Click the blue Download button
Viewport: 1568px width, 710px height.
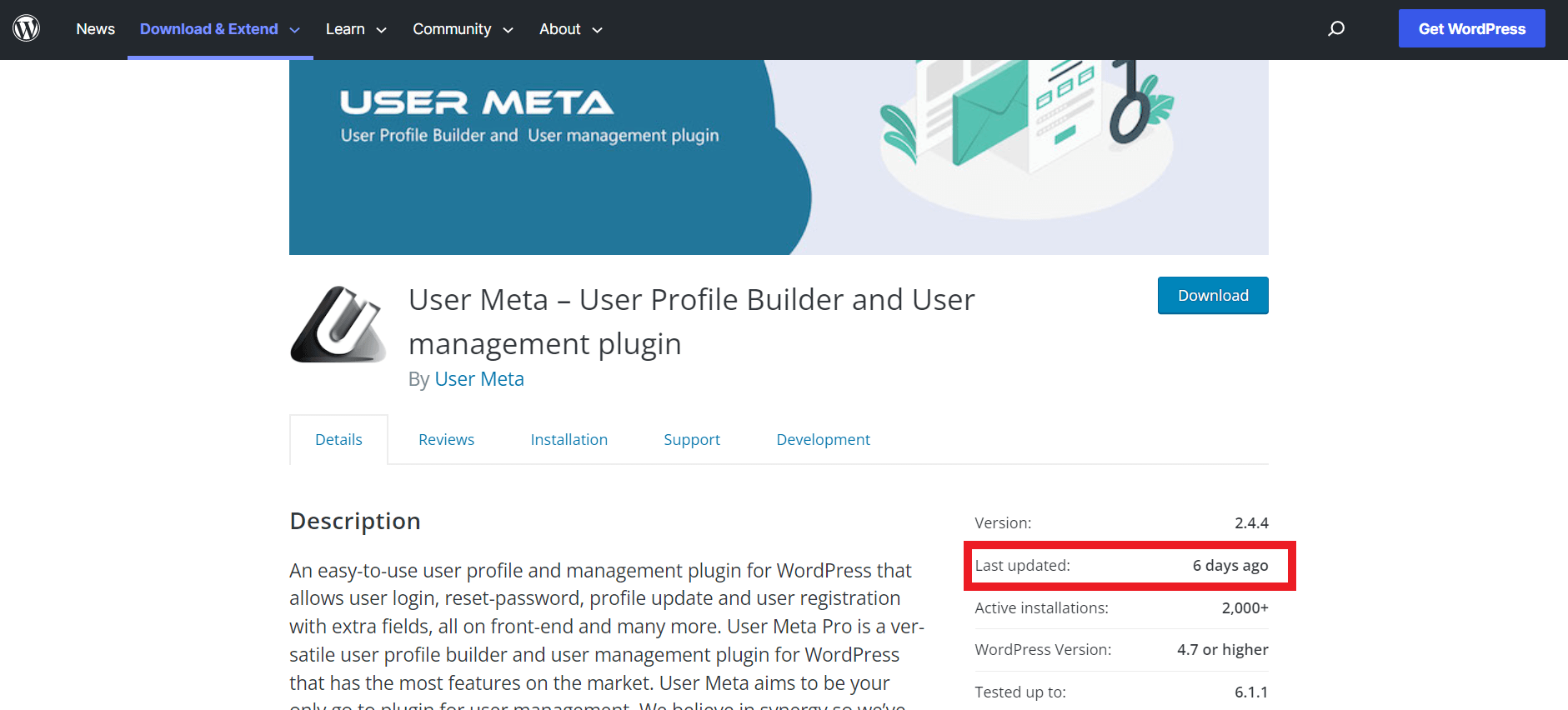click(1213, 296)
